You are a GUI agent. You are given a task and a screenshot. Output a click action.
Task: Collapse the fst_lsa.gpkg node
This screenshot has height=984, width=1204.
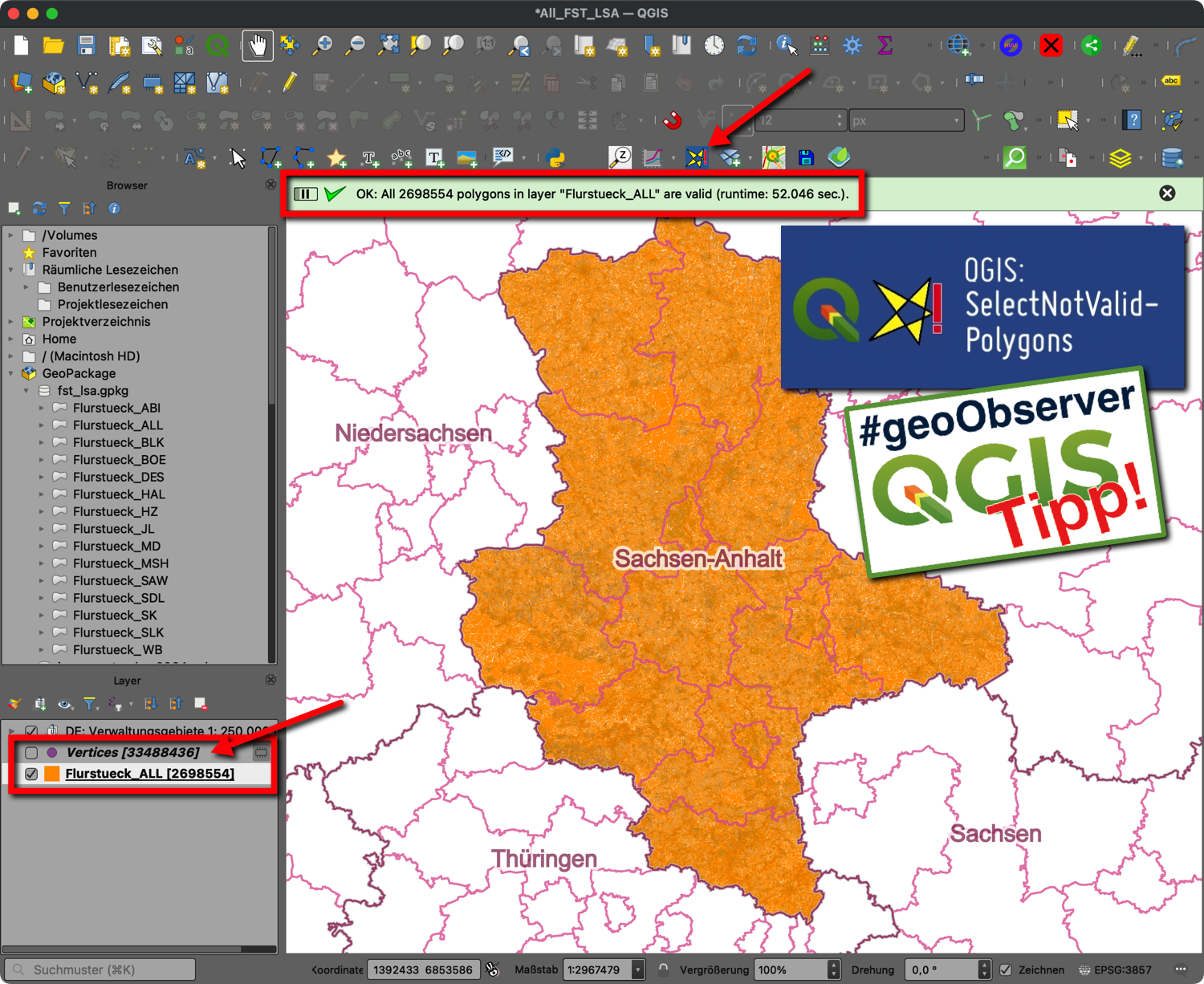coord(26,391)
